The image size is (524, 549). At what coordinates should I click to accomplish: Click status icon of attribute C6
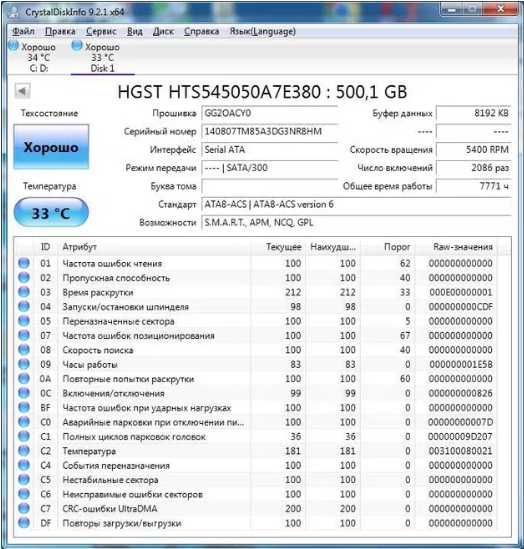tap(24, 494)
